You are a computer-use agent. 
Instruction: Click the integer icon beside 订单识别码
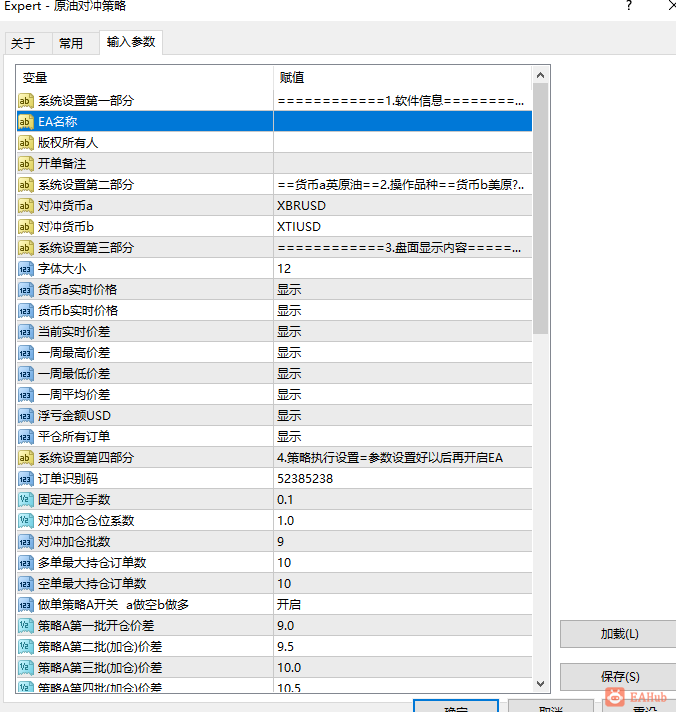coord(26,479)
